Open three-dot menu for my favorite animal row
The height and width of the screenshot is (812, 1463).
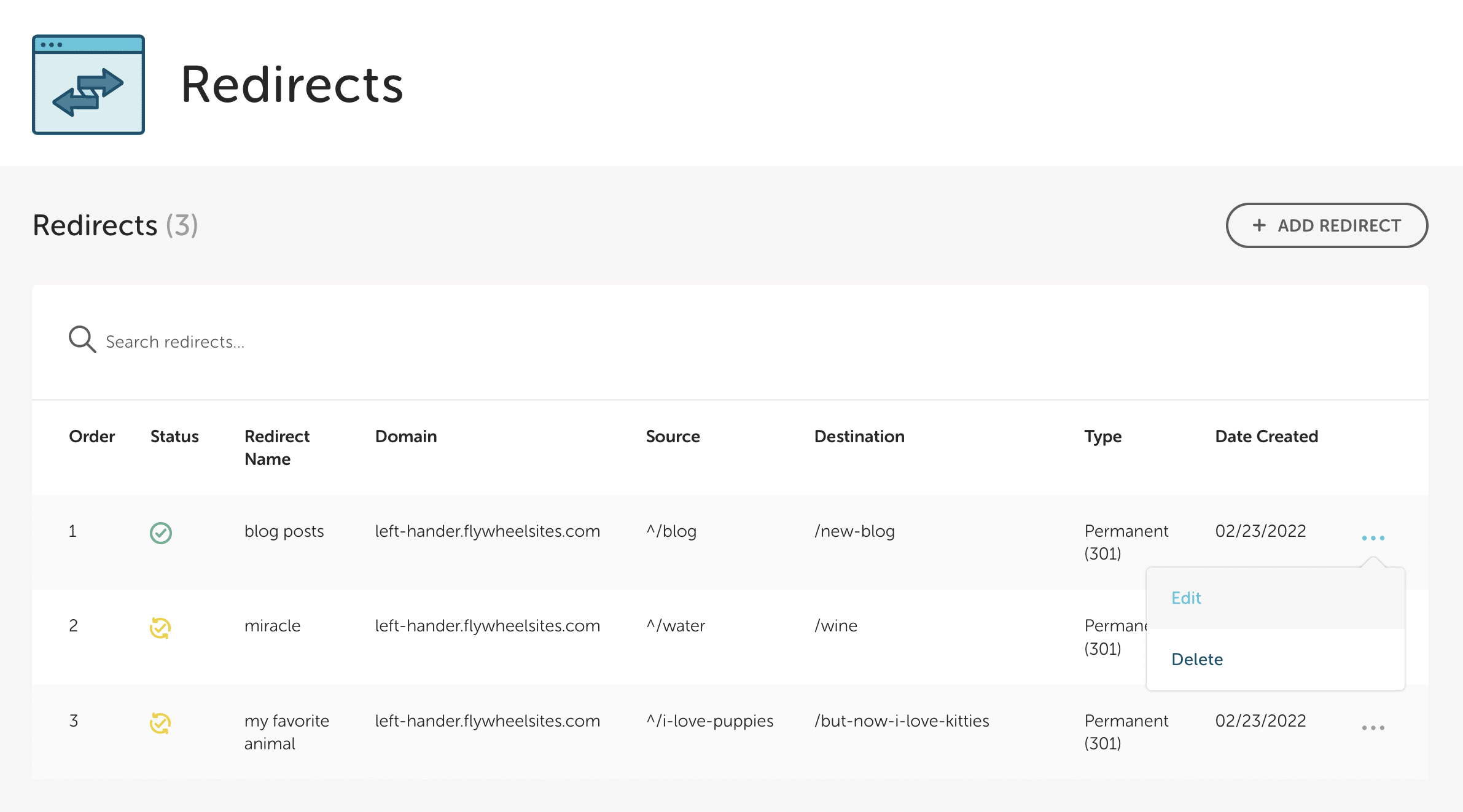click(x=1373, y=728)
